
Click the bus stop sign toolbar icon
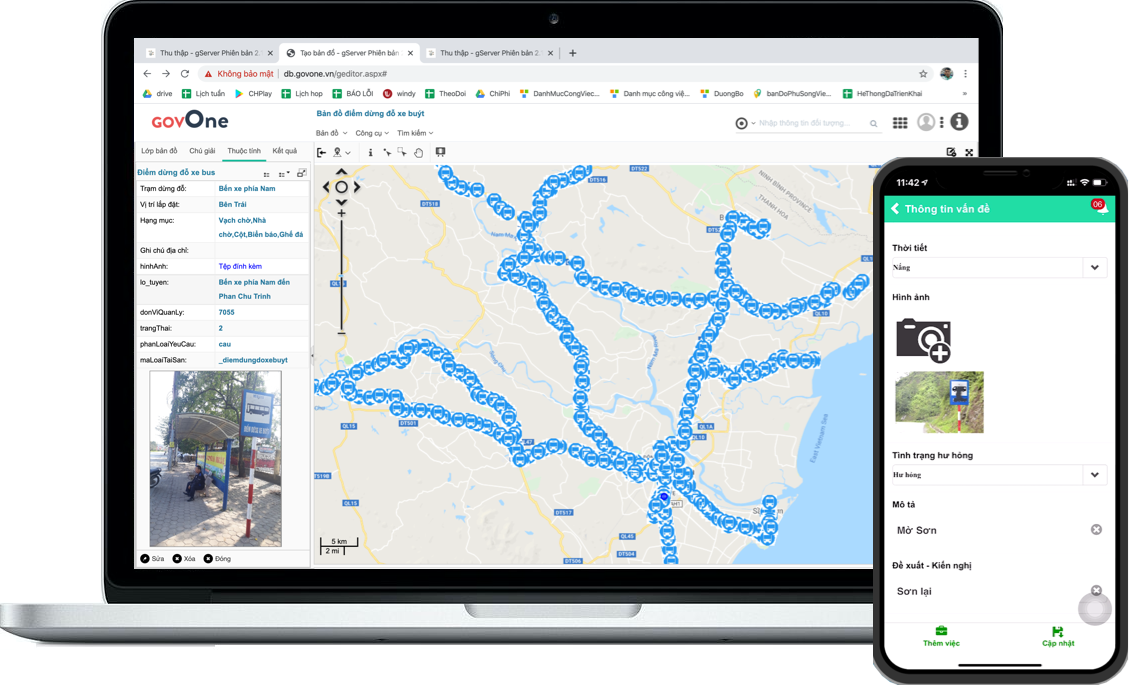tap(440, 153)
